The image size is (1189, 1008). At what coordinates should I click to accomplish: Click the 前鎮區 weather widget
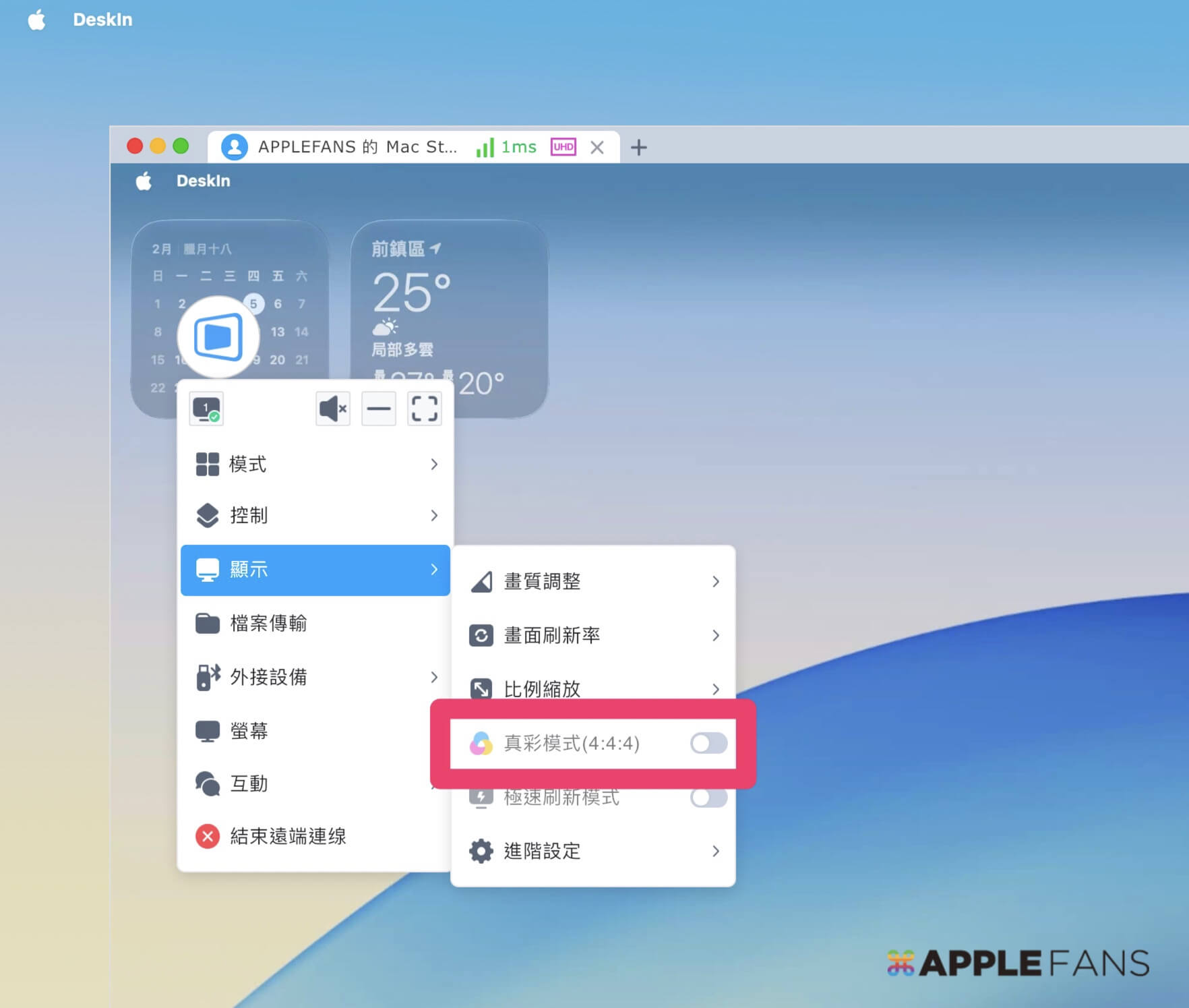tap(449, 317)
